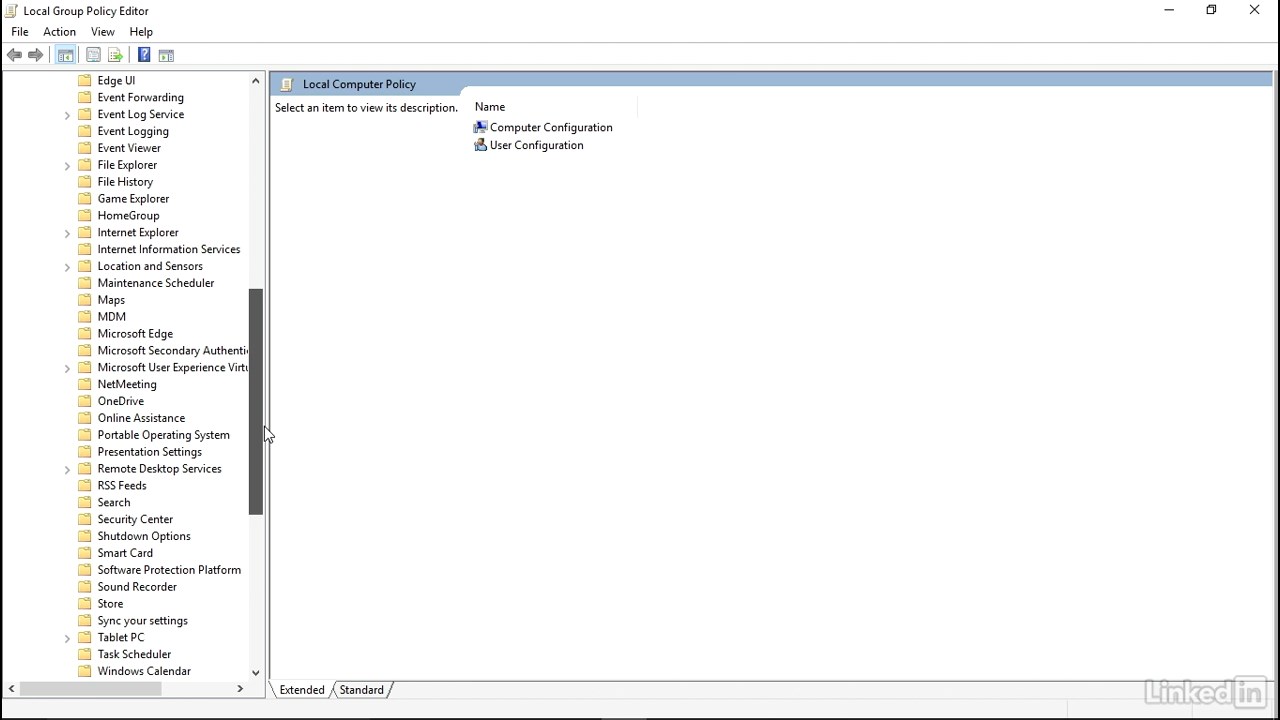Click the User Configuration icon
Screen dimensions: 1280x720
click(480, 145)
